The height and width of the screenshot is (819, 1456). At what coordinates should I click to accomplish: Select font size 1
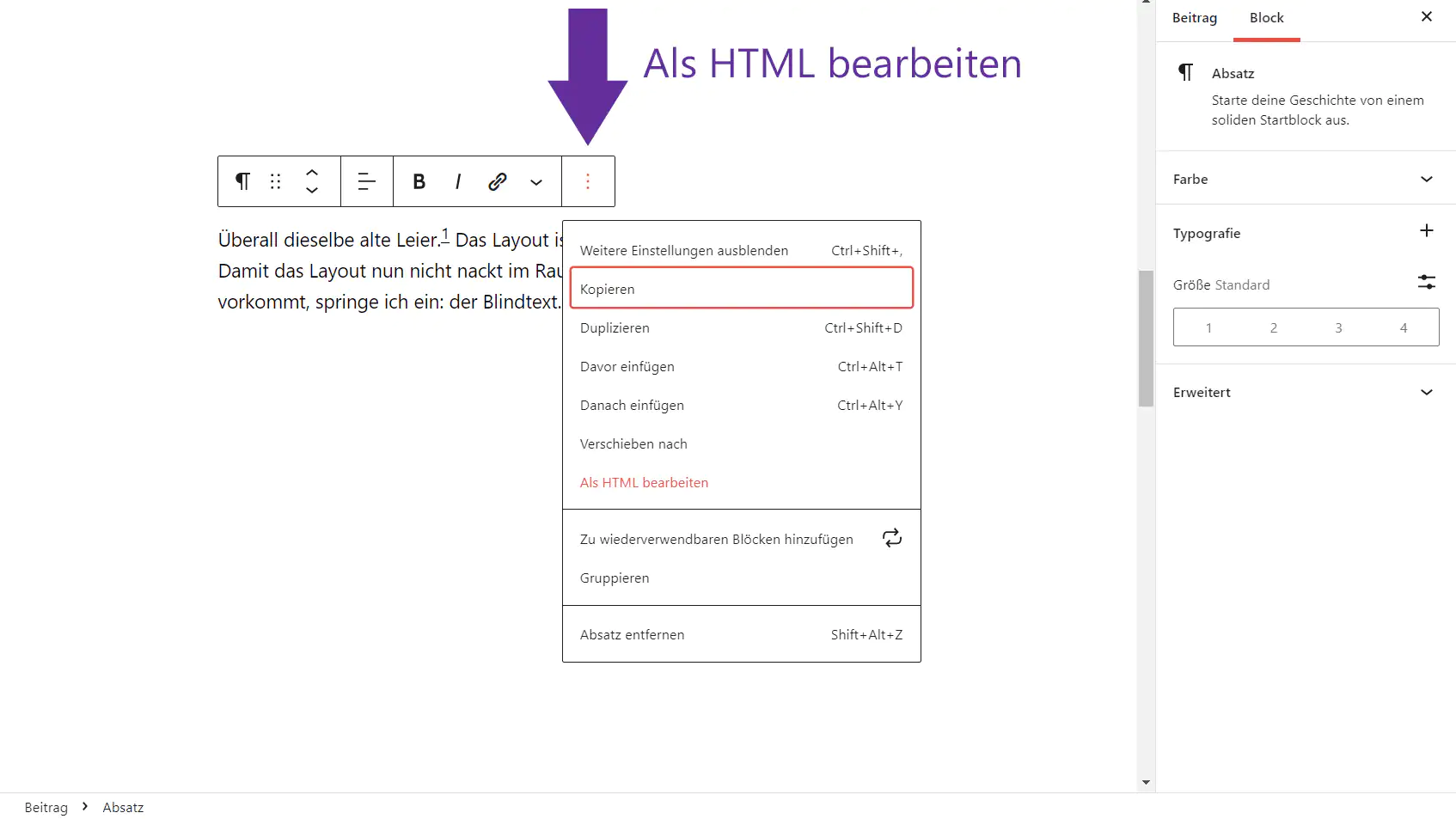coord(1208,327)
